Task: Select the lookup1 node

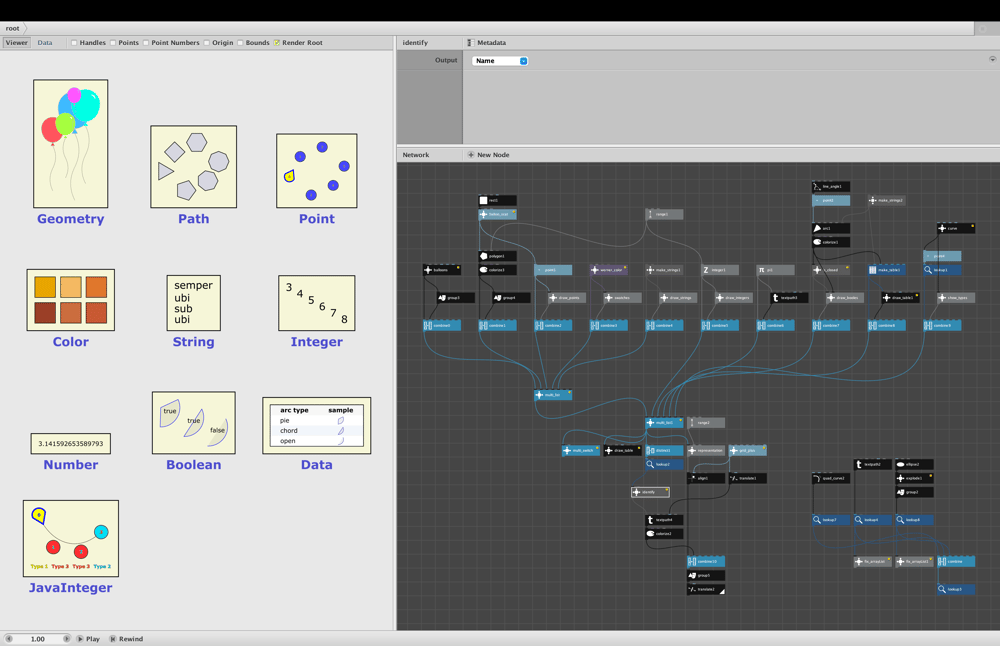Action: pos(942,270)
